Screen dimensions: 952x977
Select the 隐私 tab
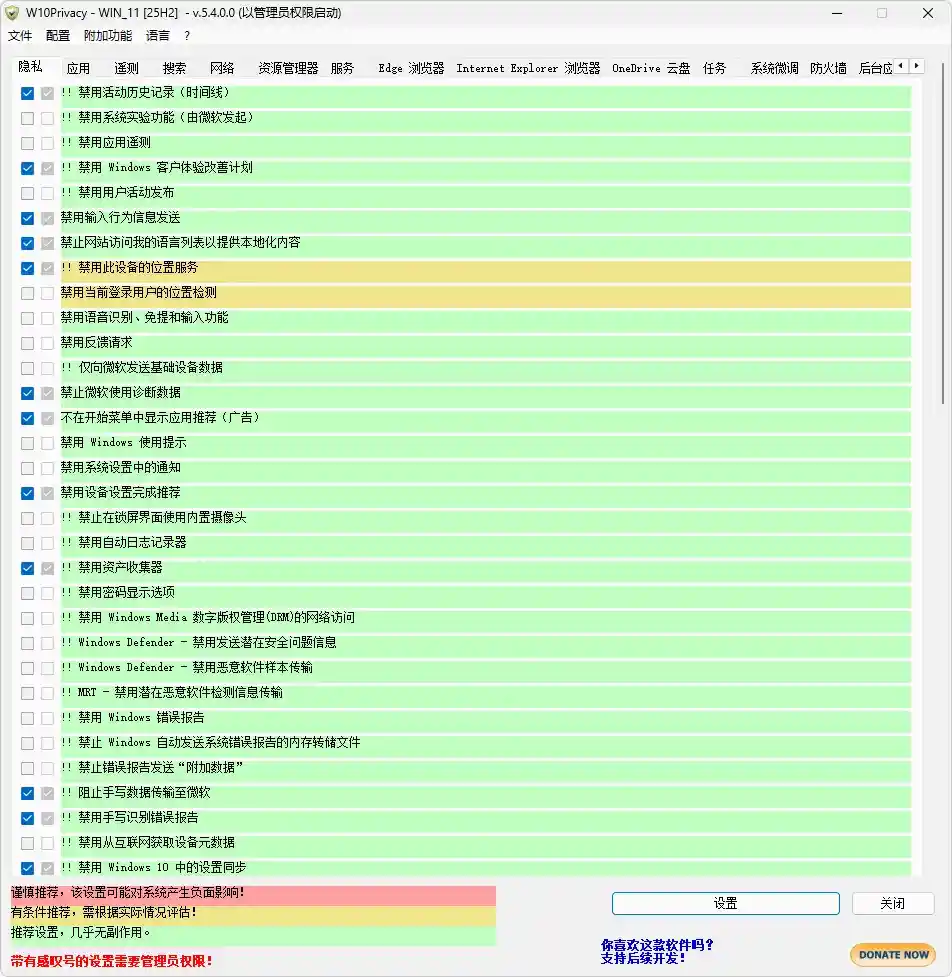point(31,66)
